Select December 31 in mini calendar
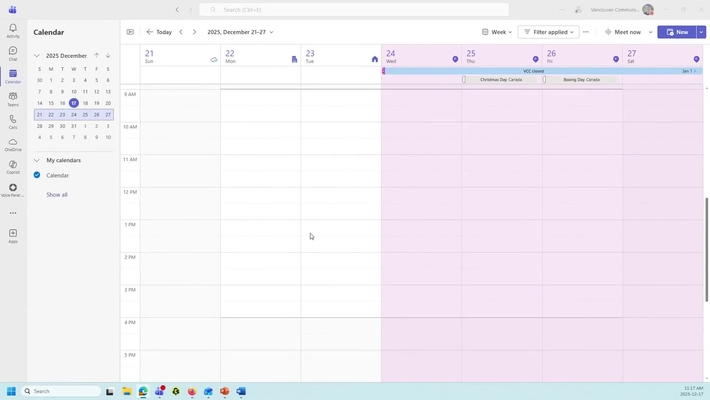The width and height of the screenshot is (710, 400). coord(73,126)
